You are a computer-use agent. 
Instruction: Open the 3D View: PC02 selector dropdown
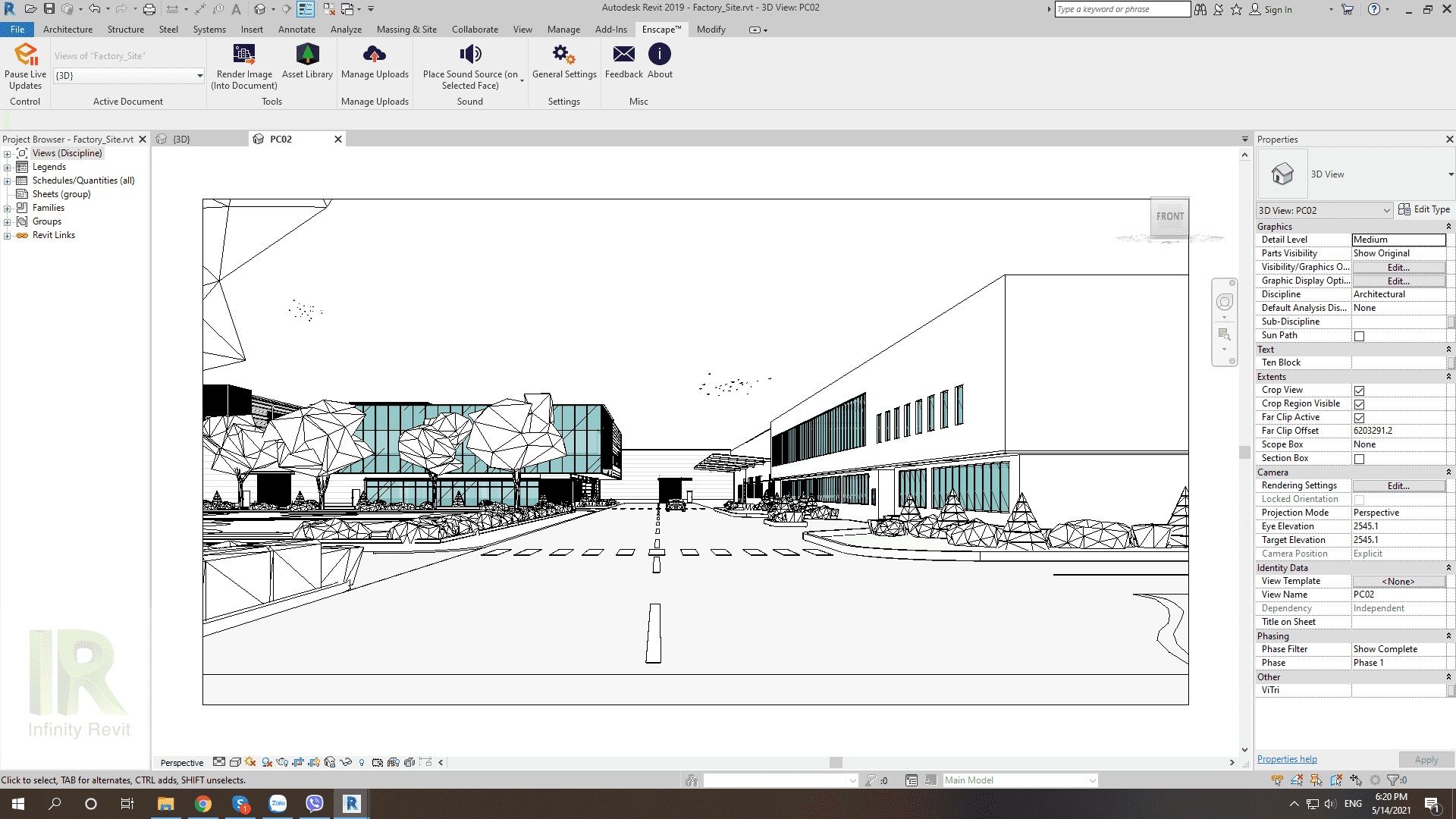click(1385, 211)
